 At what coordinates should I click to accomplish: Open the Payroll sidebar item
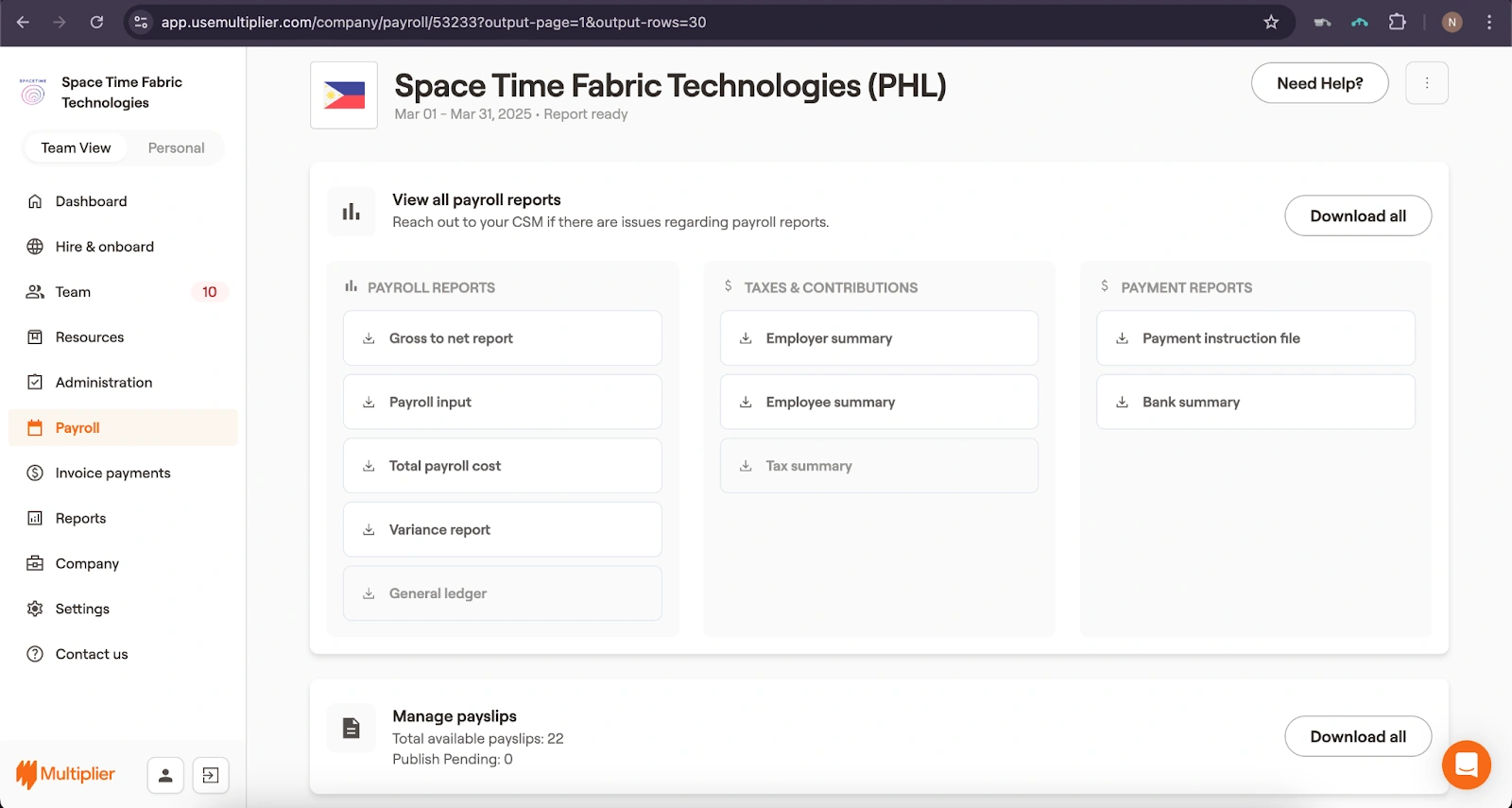[x=123, y=428]
